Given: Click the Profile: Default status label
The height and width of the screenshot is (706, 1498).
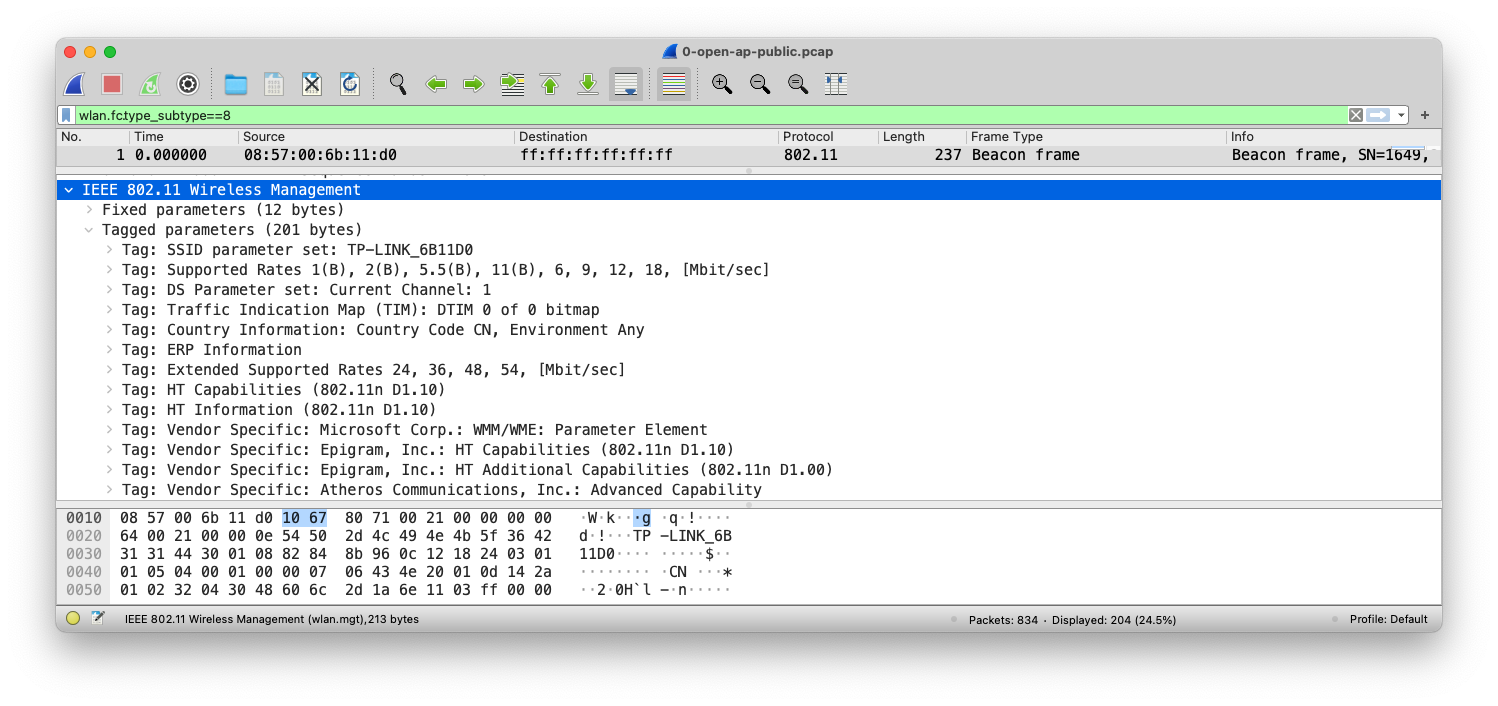Looking at the screenshot, I should 1388,619.
